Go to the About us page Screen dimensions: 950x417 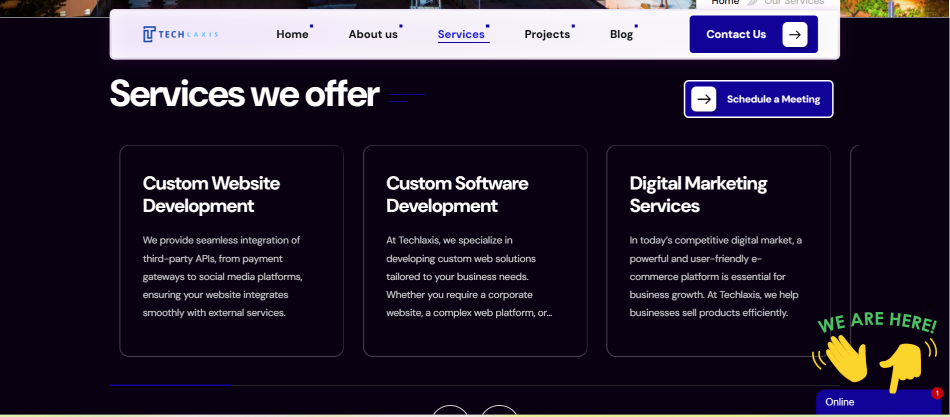(373, 34)
